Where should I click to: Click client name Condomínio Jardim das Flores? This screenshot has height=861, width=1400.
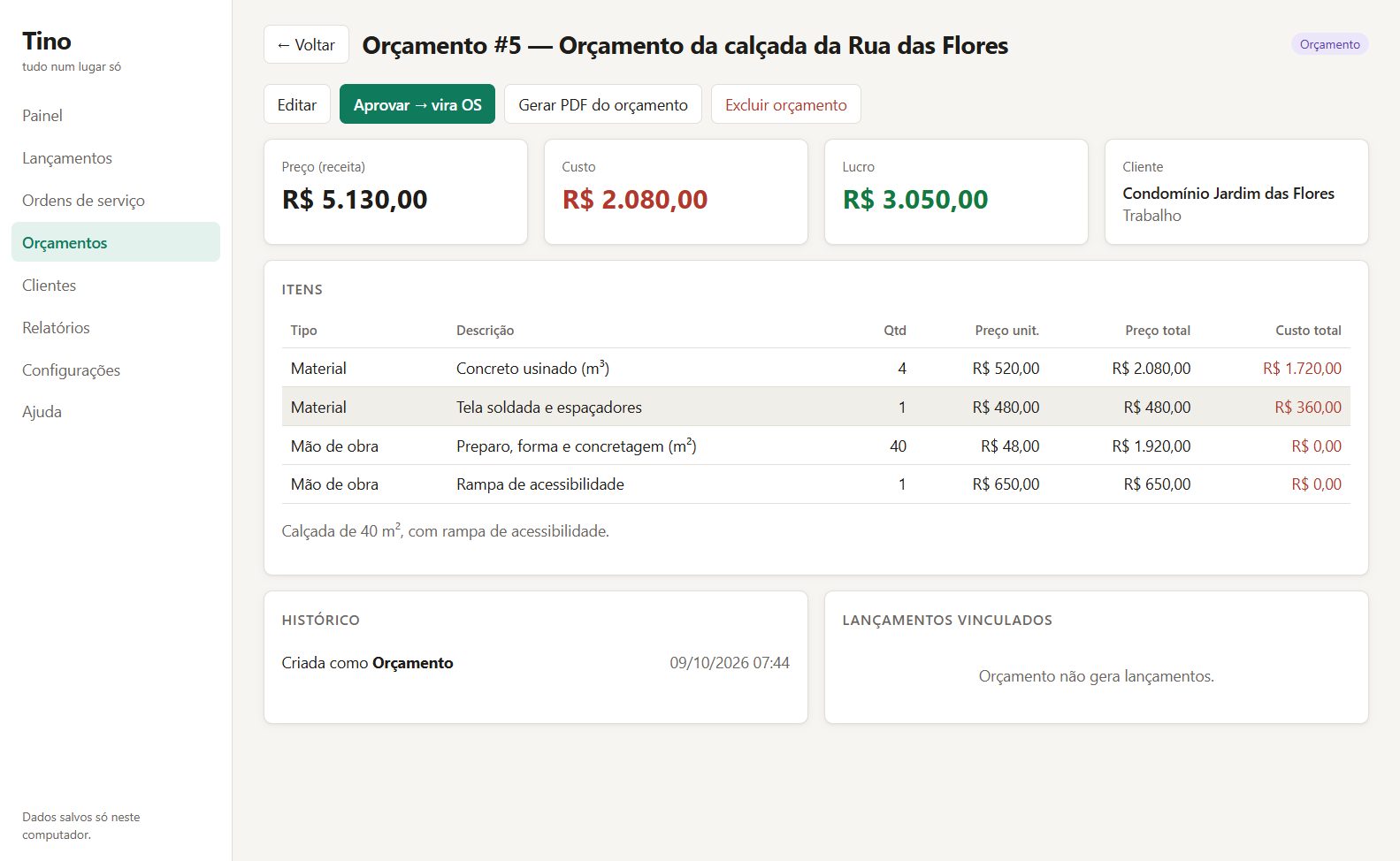click(1228, 194)
